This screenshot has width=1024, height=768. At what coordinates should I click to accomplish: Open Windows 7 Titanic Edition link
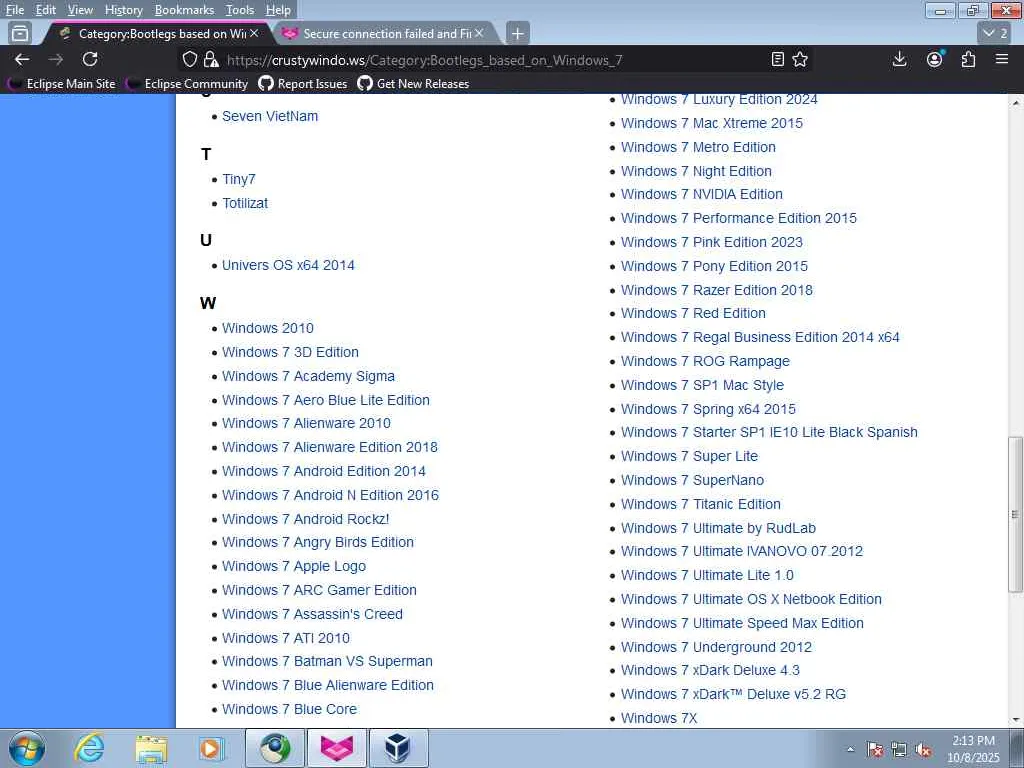tap(701, 504)
